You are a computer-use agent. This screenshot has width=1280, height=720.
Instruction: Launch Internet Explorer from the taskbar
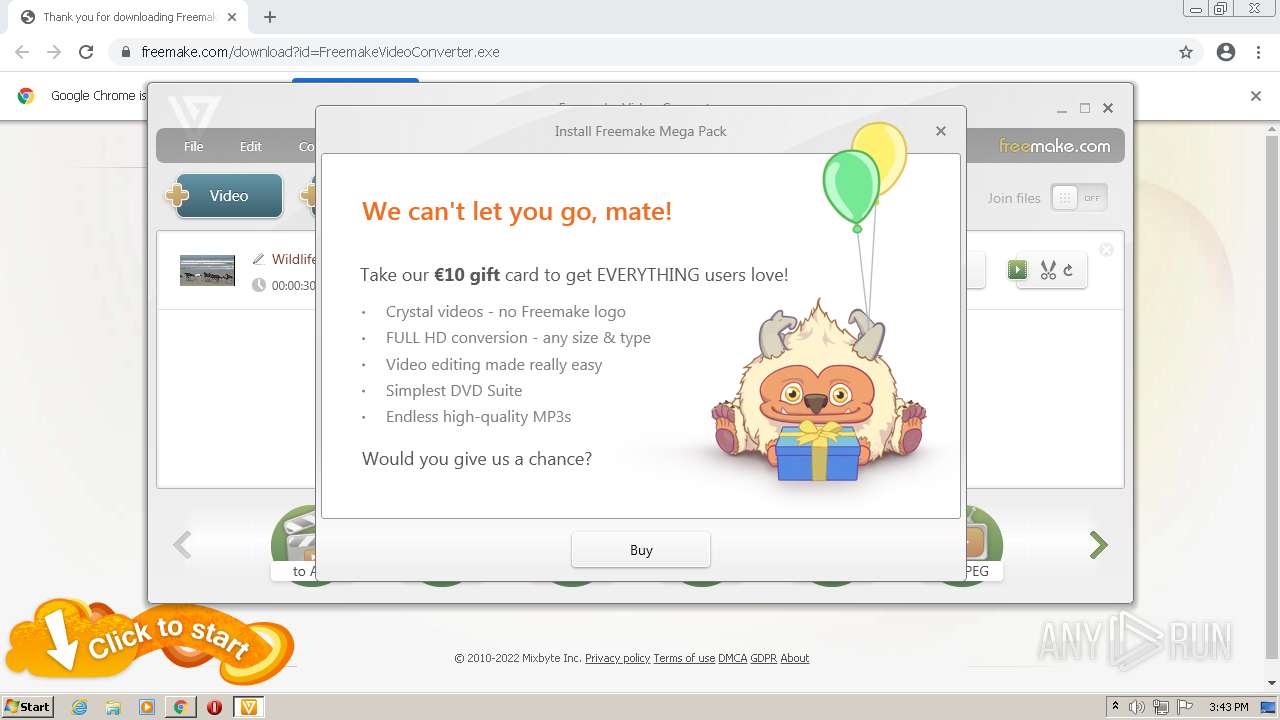coord(79,707)
